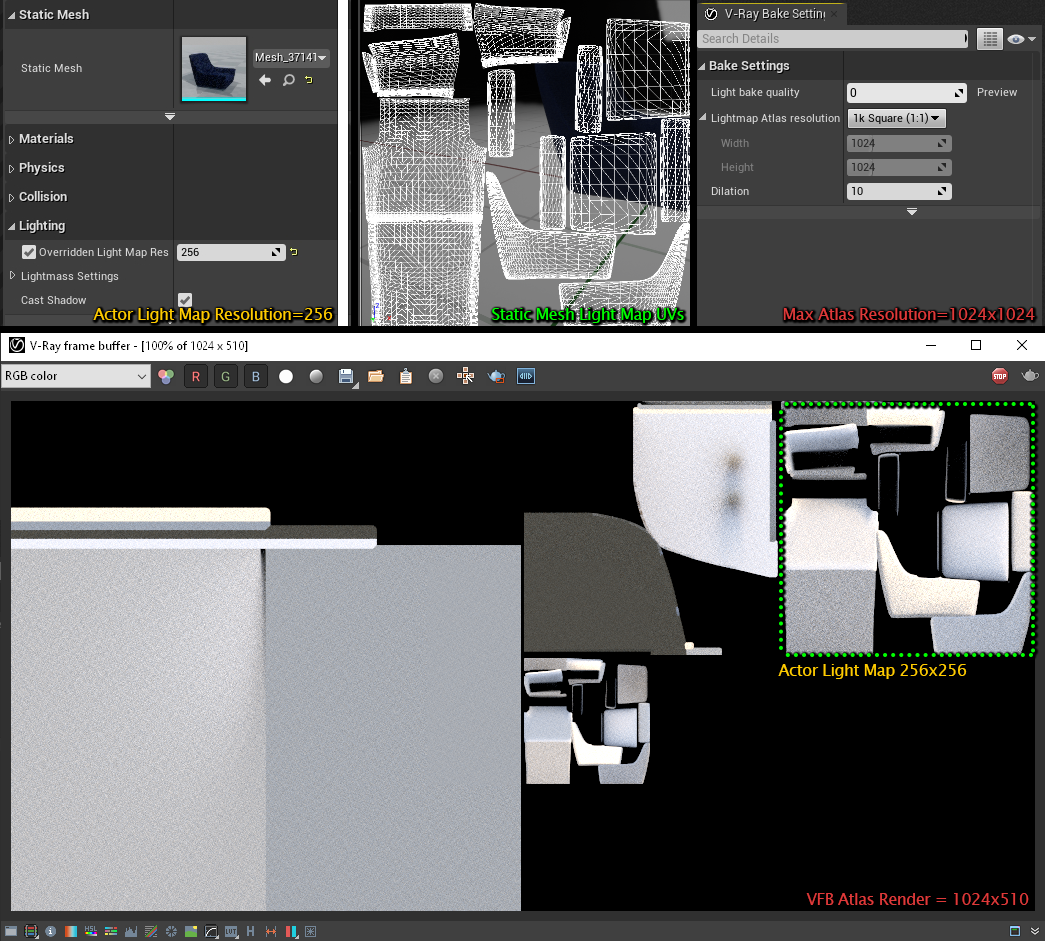The width and height of the screenshot is (1045, 941).
Task: Toggle sRGB display curve icon
Action: pyautogui.click(x=211, y=931)
